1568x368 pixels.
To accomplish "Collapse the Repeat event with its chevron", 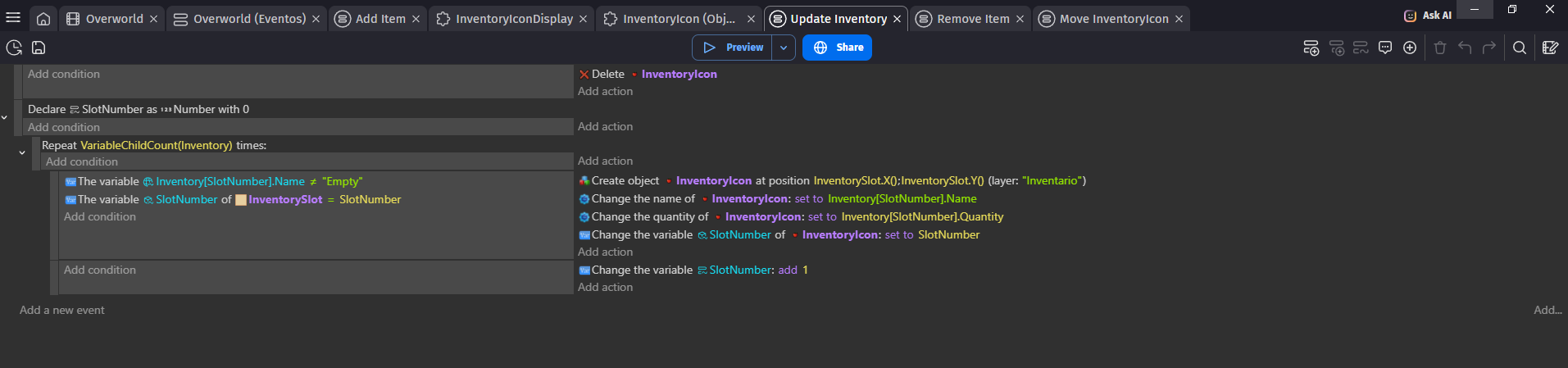I will [x=22, y=152].
